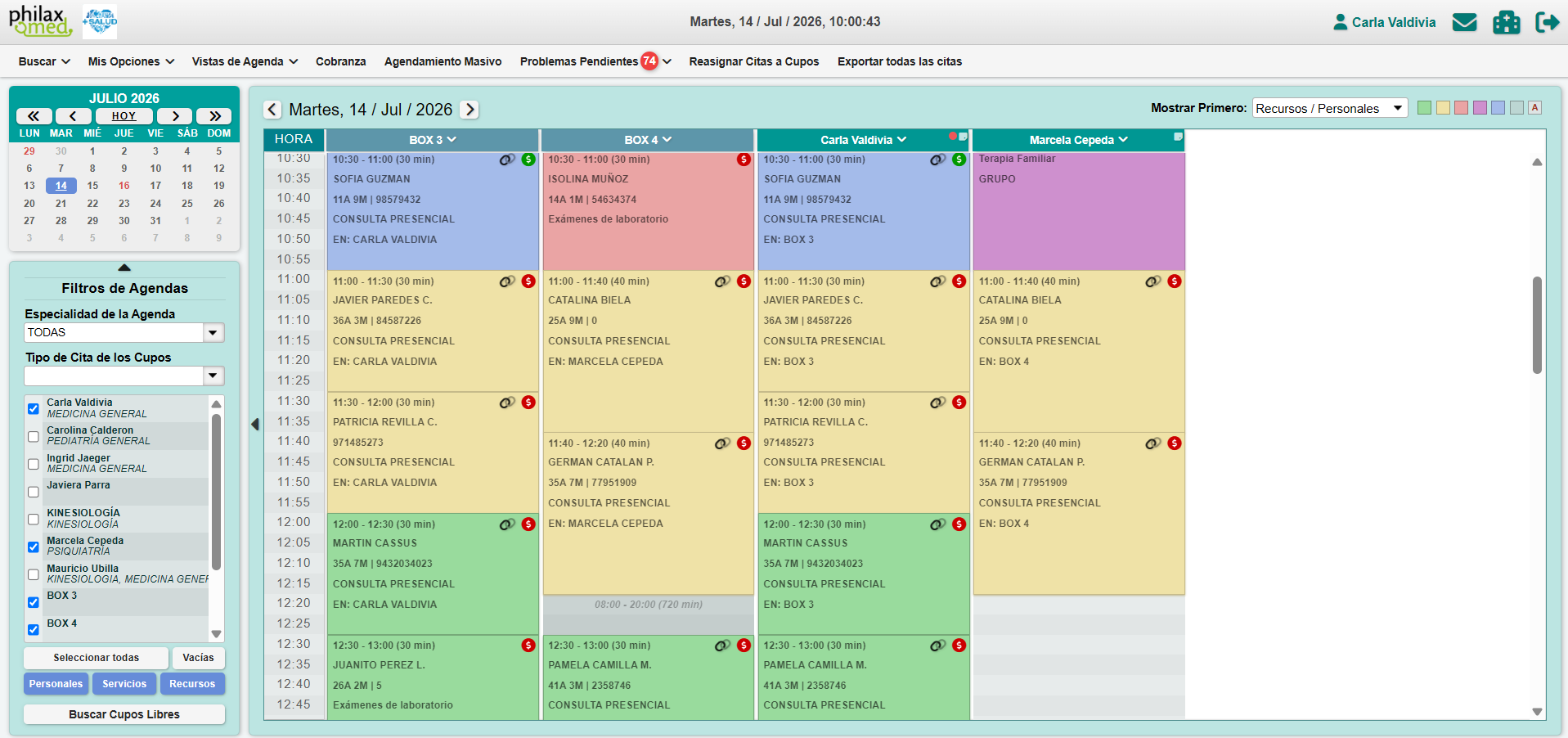Open Cobranza menu item
The image size is (1568, 738).
(x=341, y=61)
